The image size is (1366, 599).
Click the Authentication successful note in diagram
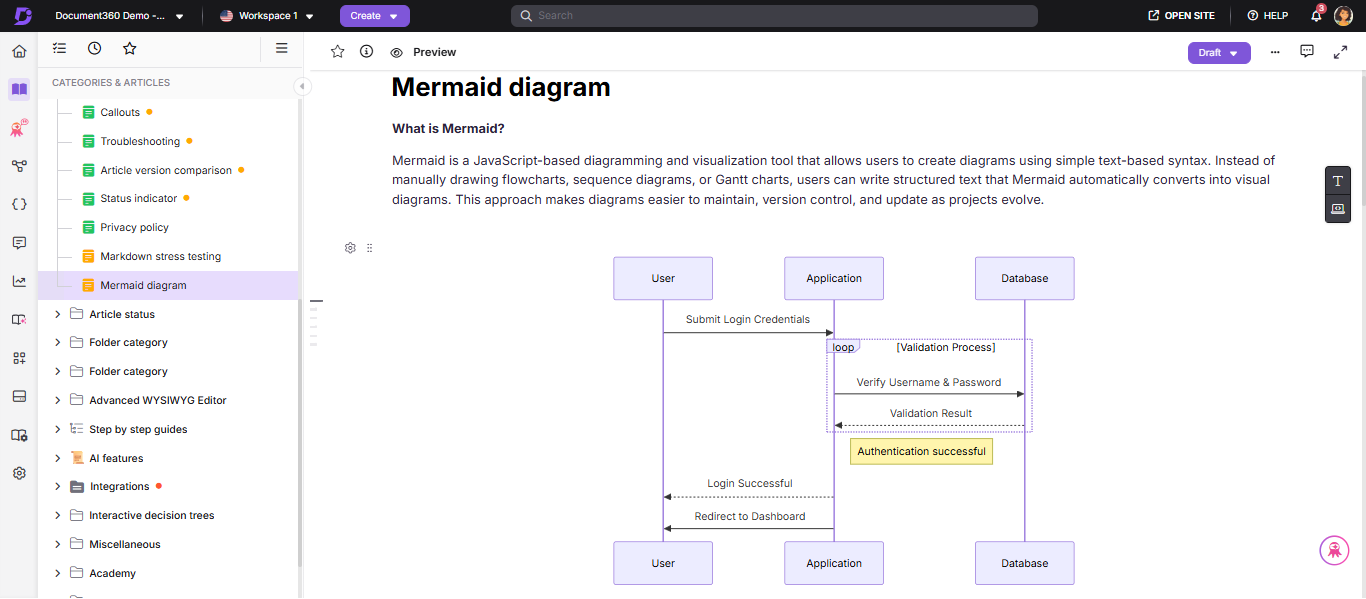tap(921, 451)
